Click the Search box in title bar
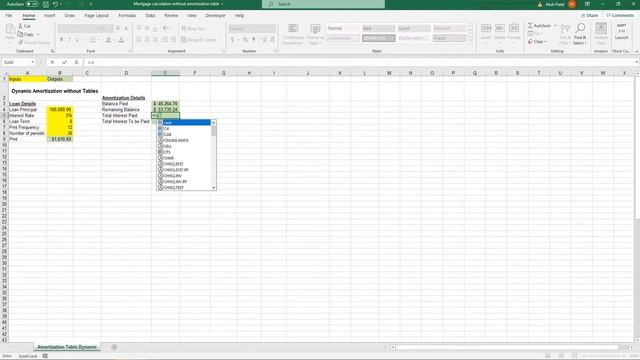Image resolution: width=640 pixels, height=360 pixels. [323, 4]
